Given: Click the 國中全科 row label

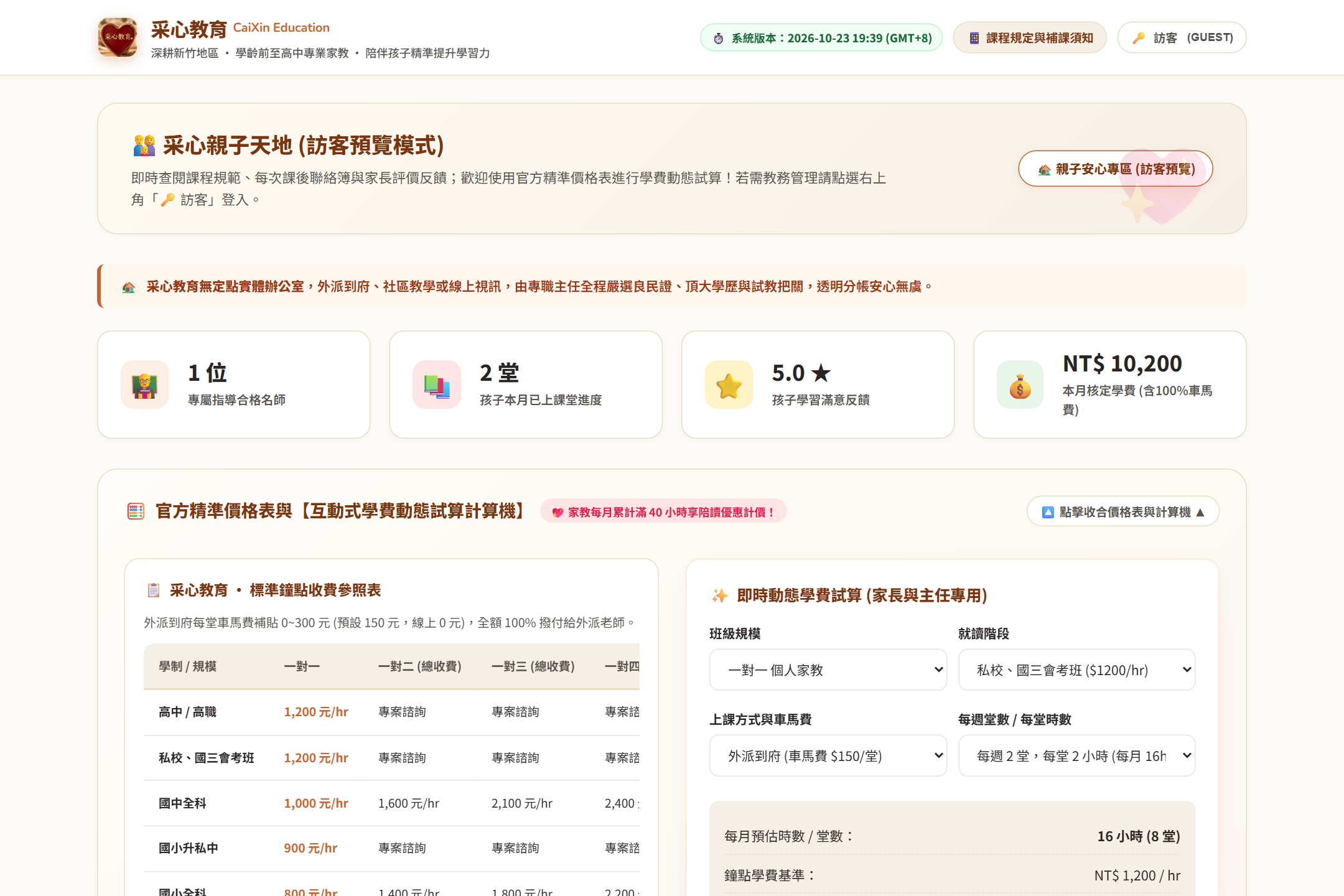Looking at the screenshot, I should click(x=182, y=803).
